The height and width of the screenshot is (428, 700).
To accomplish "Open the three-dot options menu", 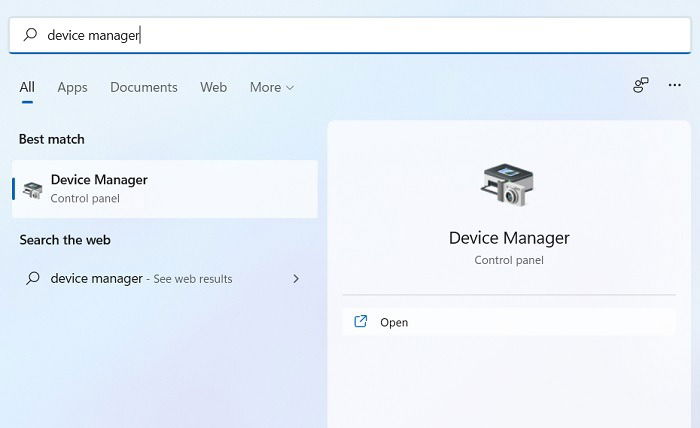I will (675, 85).
